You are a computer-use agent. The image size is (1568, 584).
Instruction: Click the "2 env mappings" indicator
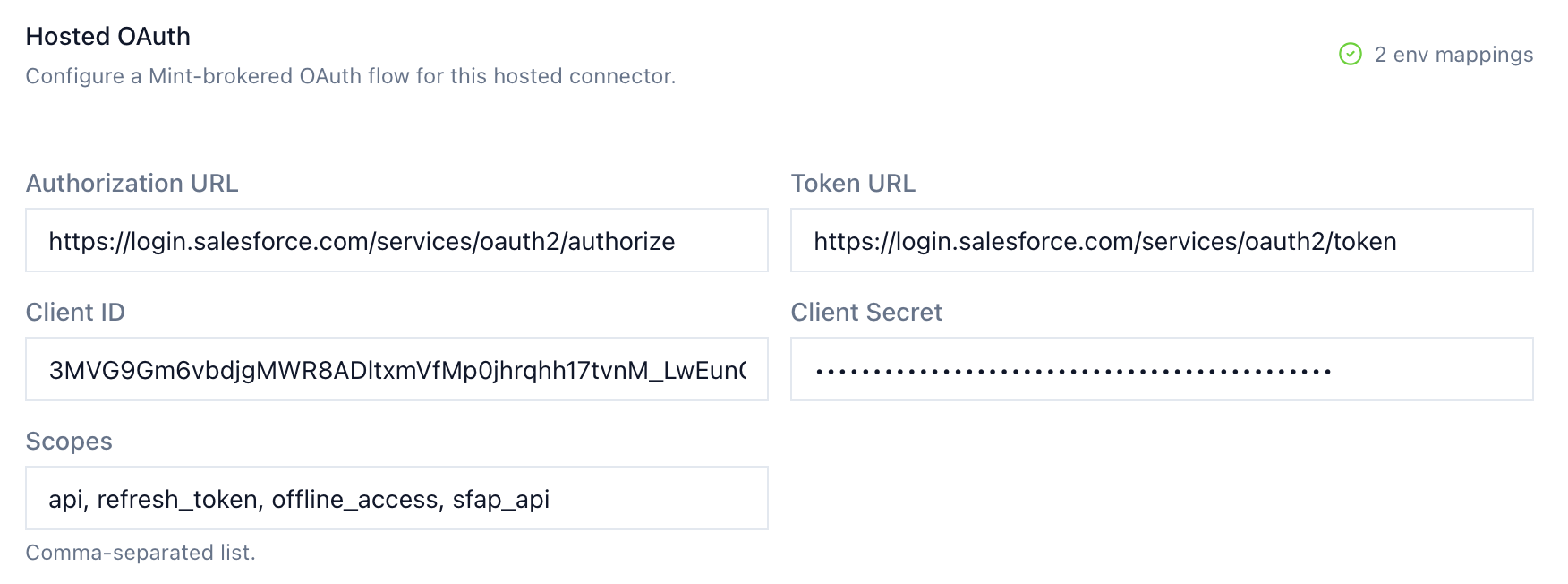click(x=1453, y=55)
